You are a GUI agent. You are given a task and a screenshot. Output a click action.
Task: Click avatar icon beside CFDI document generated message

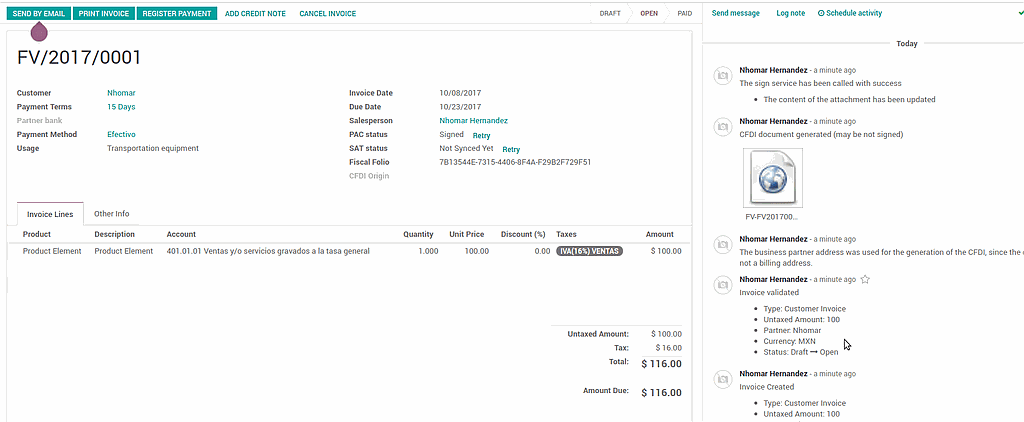tap(722, 126)
